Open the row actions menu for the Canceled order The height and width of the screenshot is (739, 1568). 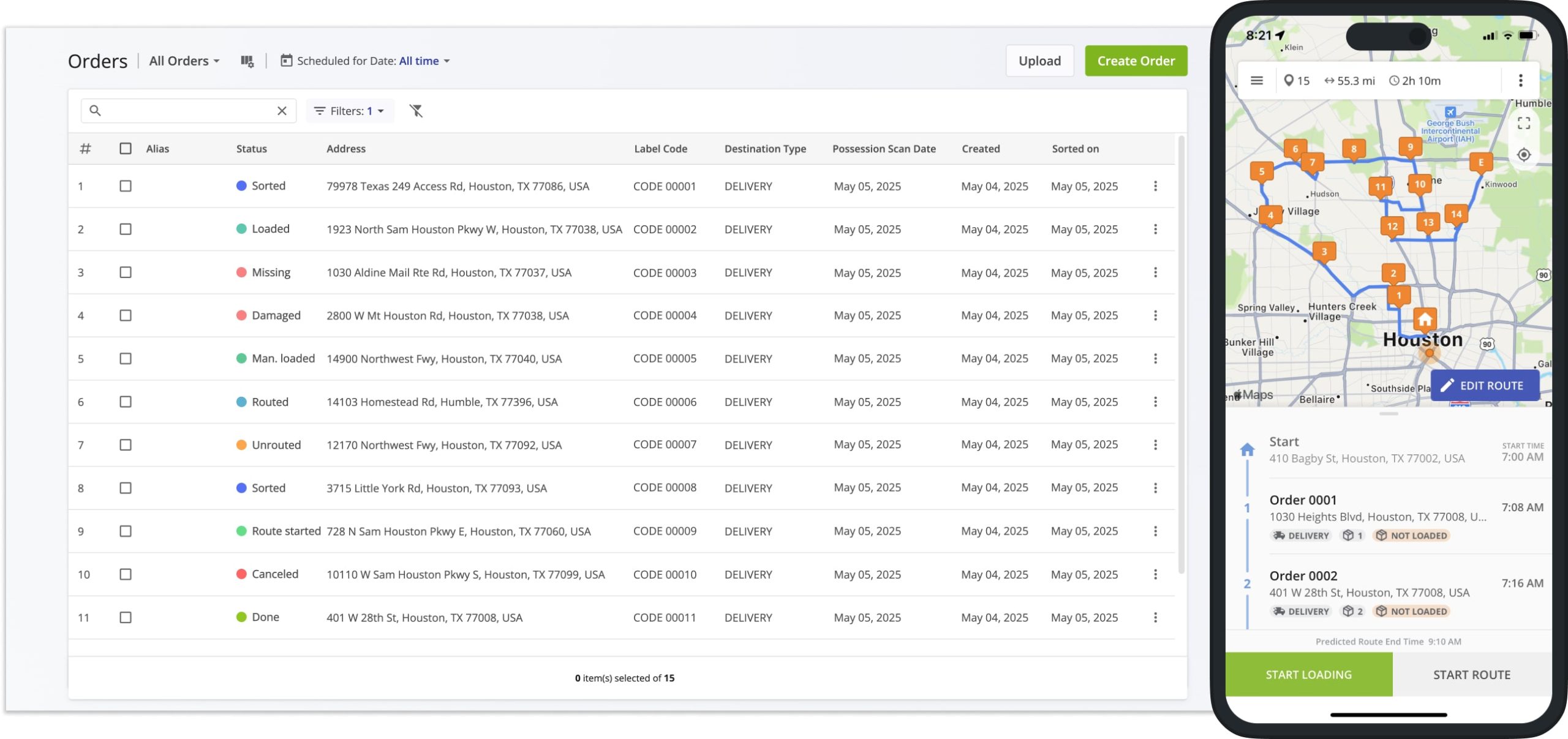click(x=1155, y=574)
